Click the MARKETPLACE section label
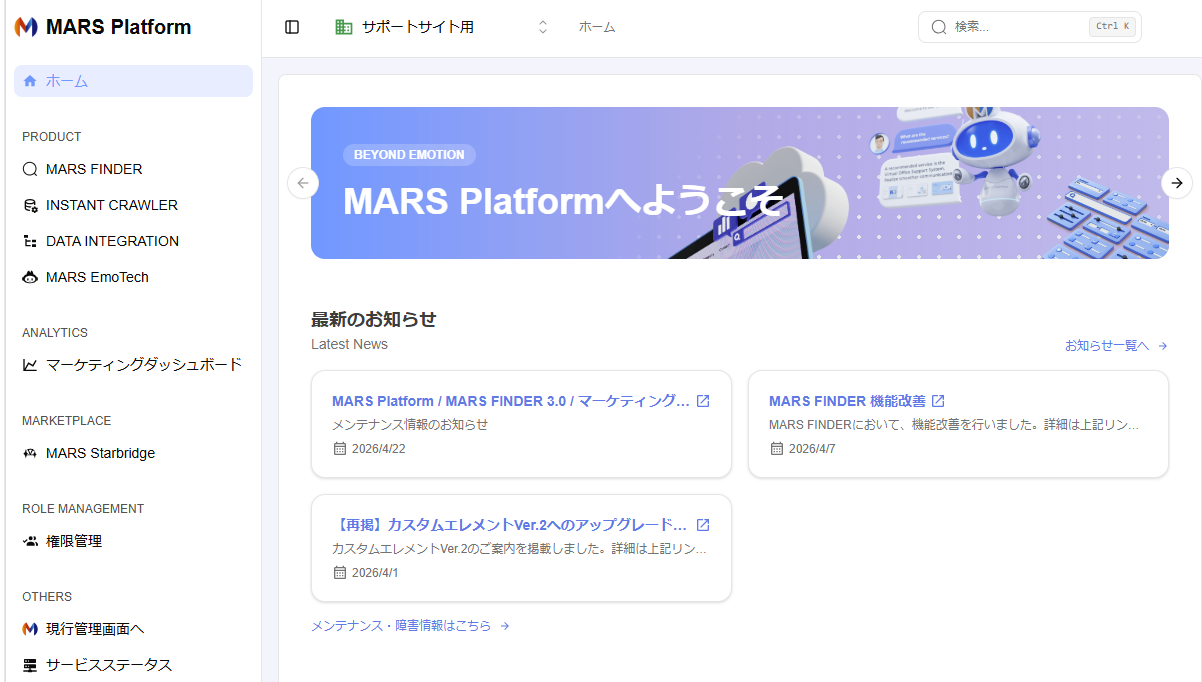The width and height of the screenshot is (1202, 682). pyautogui.click(x=67, y=421)
